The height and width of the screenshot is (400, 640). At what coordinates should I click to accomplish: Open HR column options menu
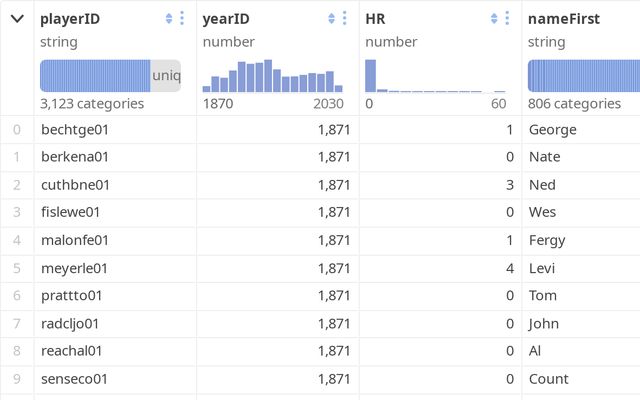(x=507, y=19)
